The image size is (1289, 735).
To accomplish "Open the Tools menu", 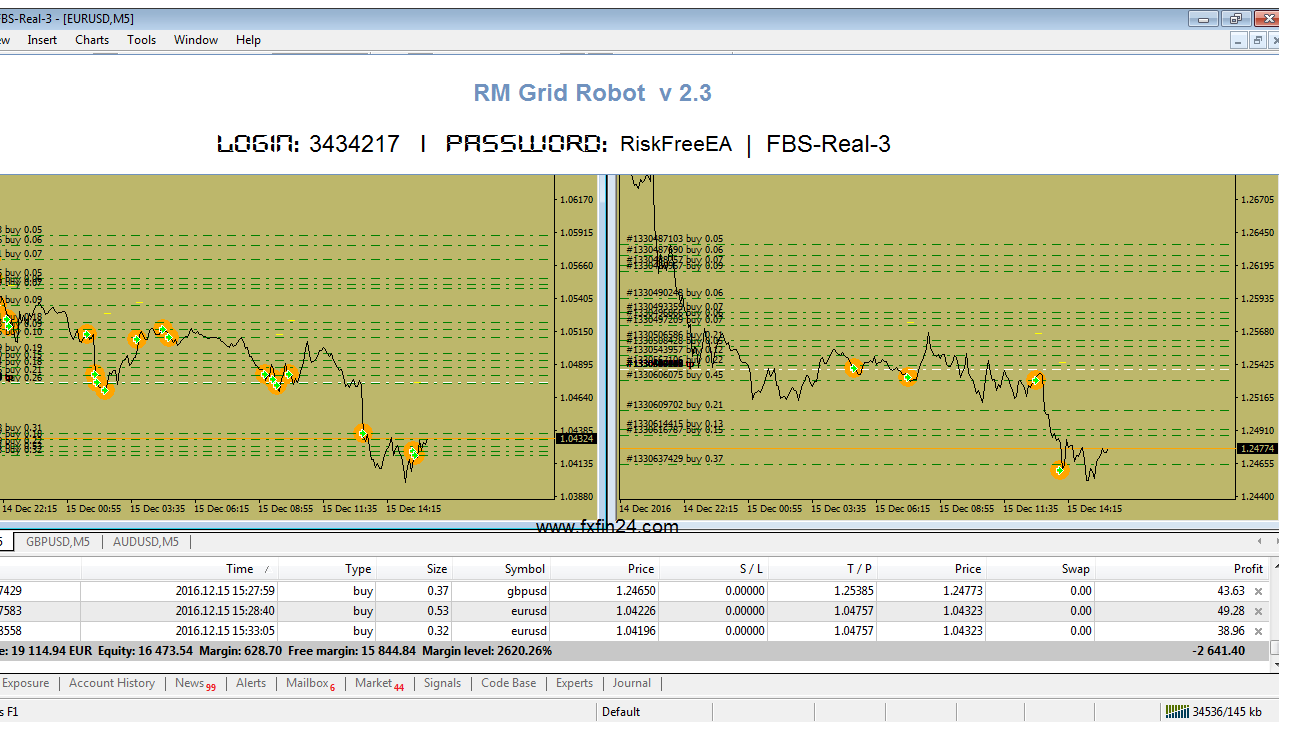I will pos(141,40).
